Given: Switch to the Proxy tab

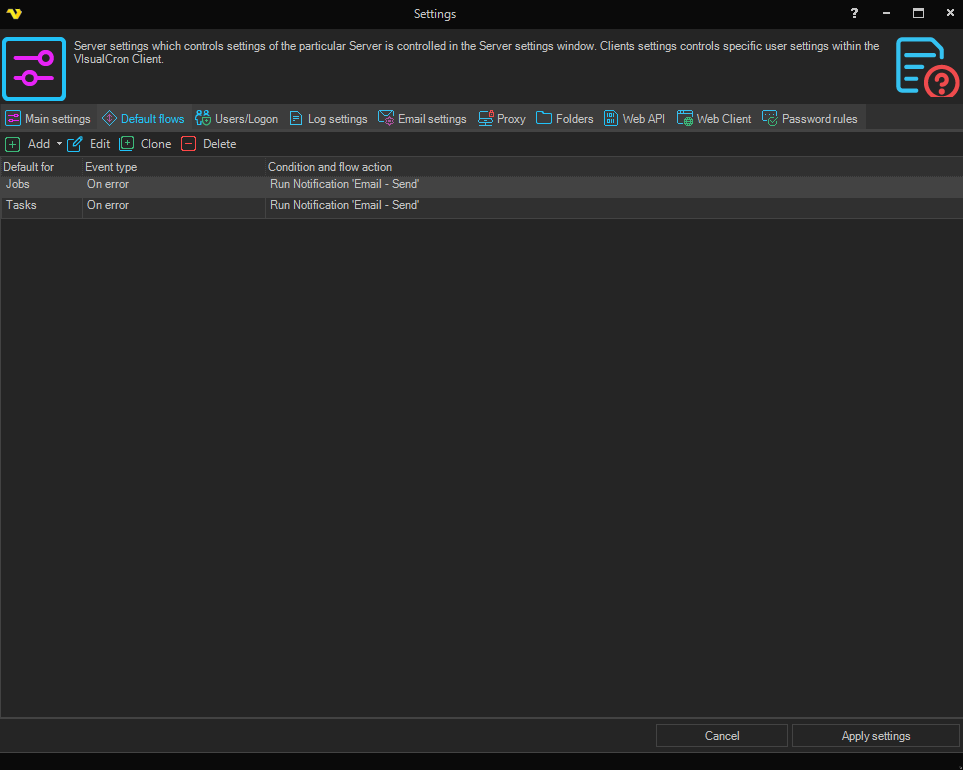Looking at the screenshot, I should [502, 119].
